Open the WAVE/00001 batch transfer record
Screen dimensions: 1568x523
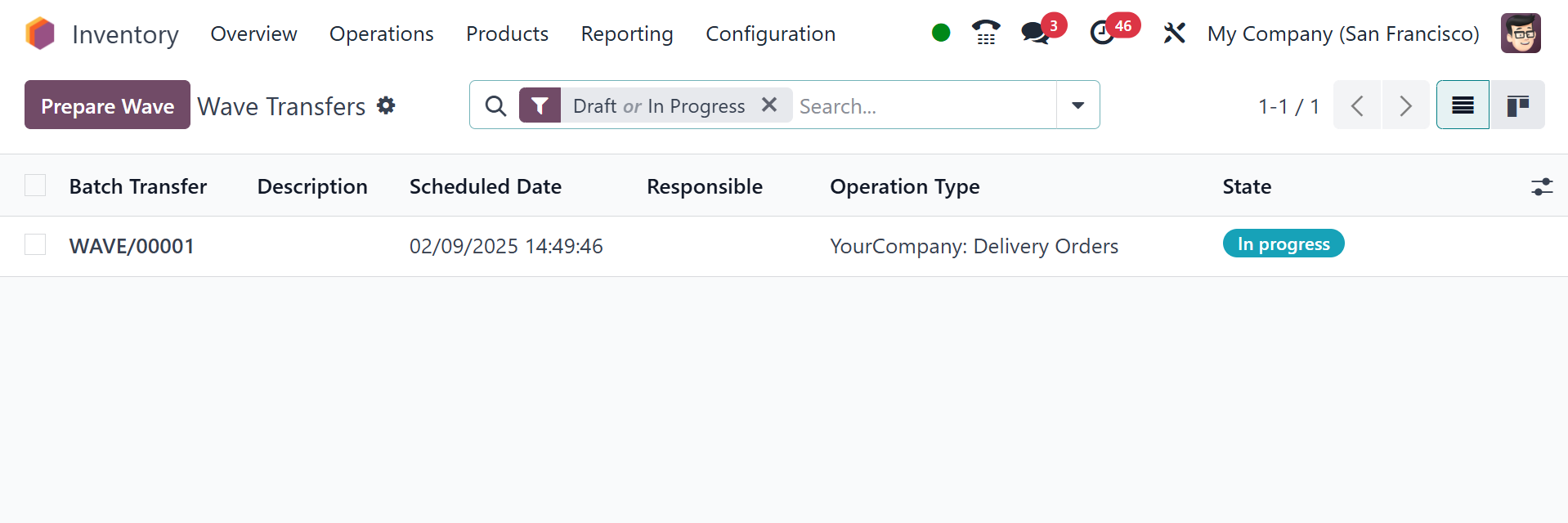pyautogui.click(x=132, y=246)
